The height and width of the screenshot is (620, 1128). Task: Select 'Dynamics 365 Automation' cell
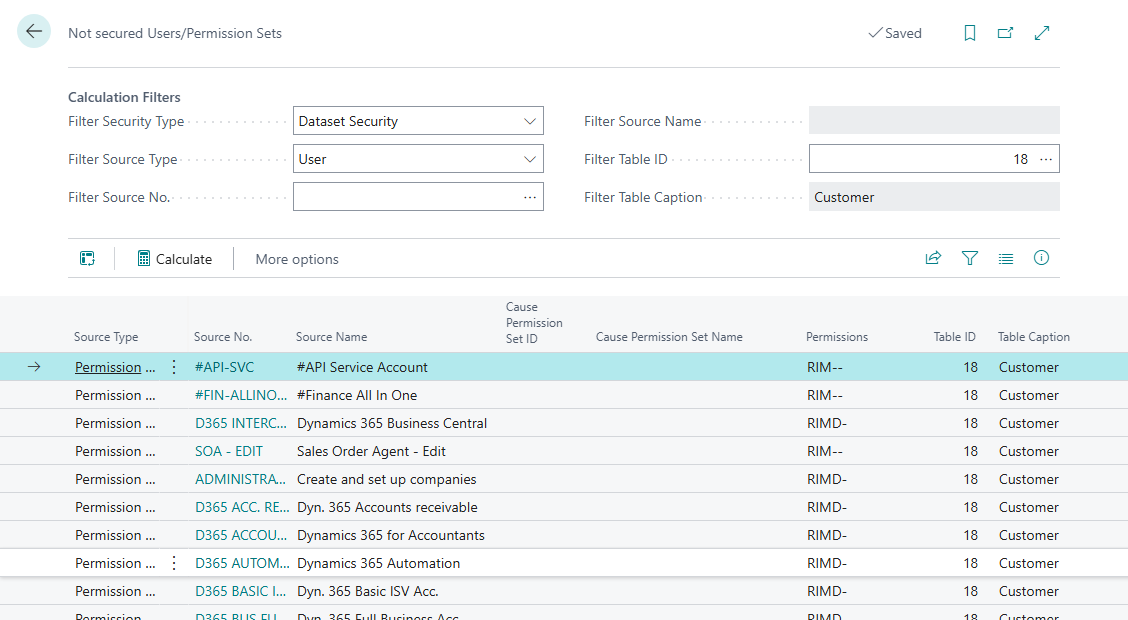(378, 563)
